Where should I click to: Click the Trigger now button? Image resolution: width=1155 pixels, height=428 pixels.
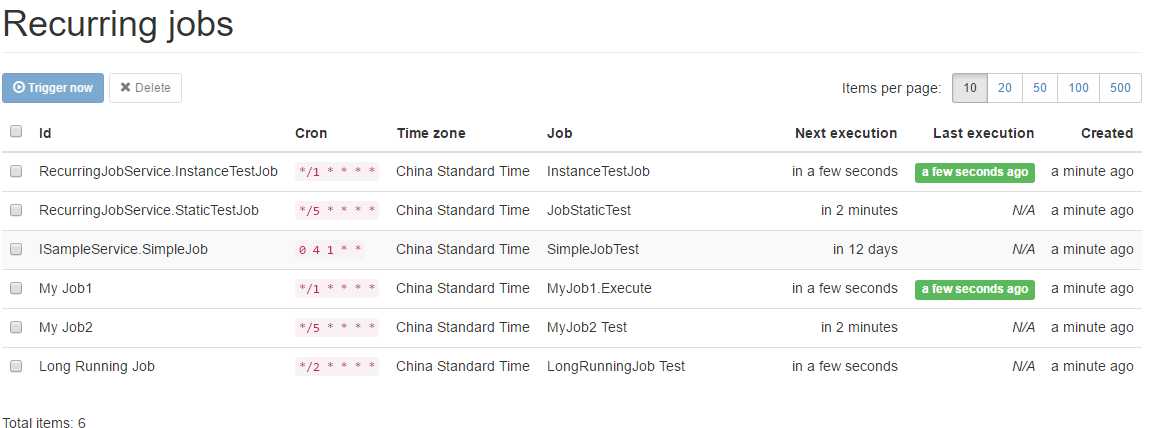(53, 88)
